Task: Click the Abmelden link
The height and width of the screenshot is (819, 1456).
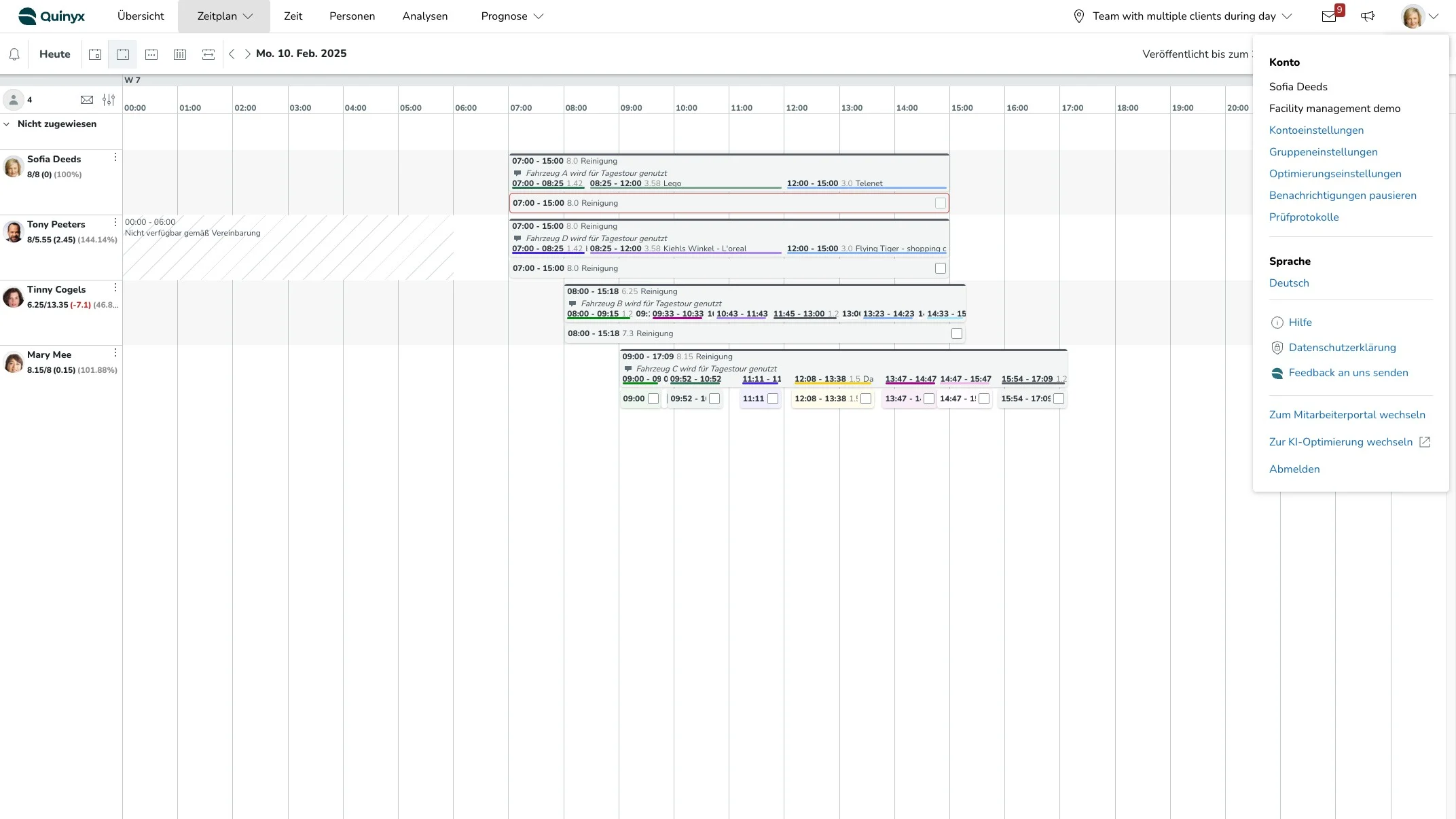Action: (x=1294, y=469)
